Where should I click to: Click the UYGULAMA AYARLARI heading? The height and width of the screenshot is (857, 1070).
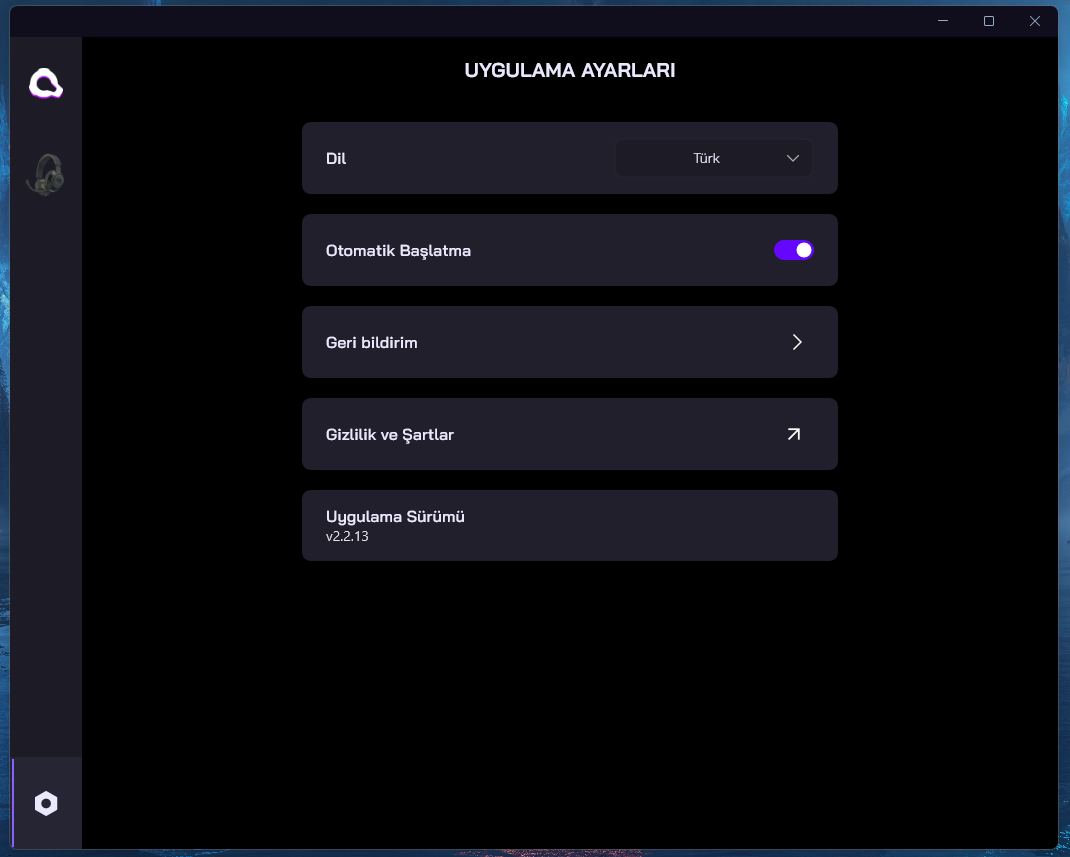570,70
